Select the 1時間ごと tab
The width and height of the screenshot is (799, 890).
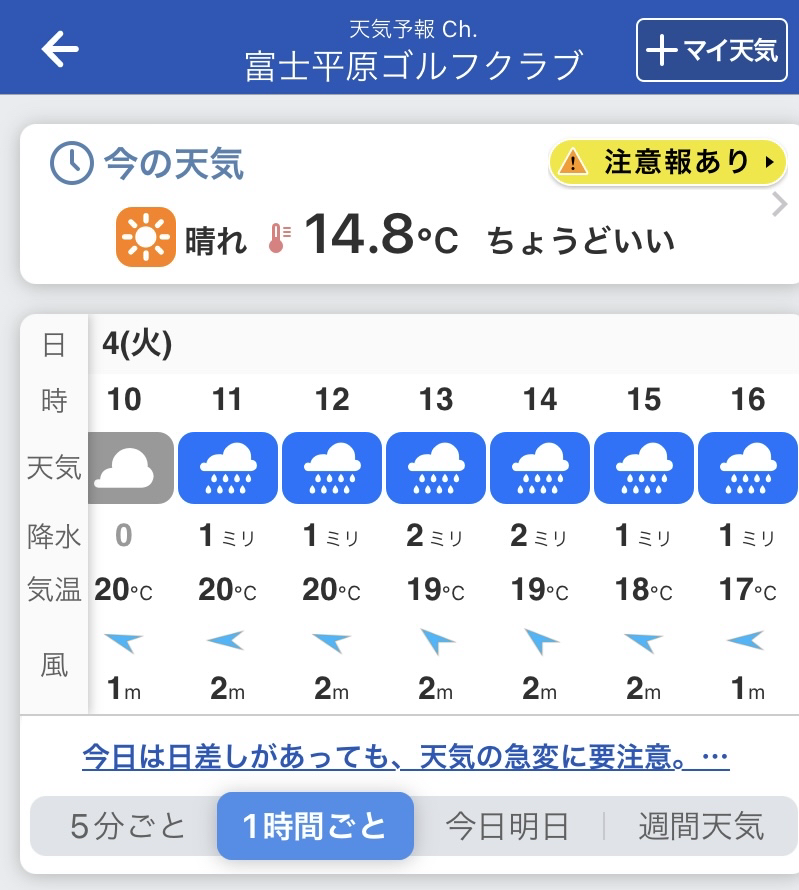pos(315,826)
